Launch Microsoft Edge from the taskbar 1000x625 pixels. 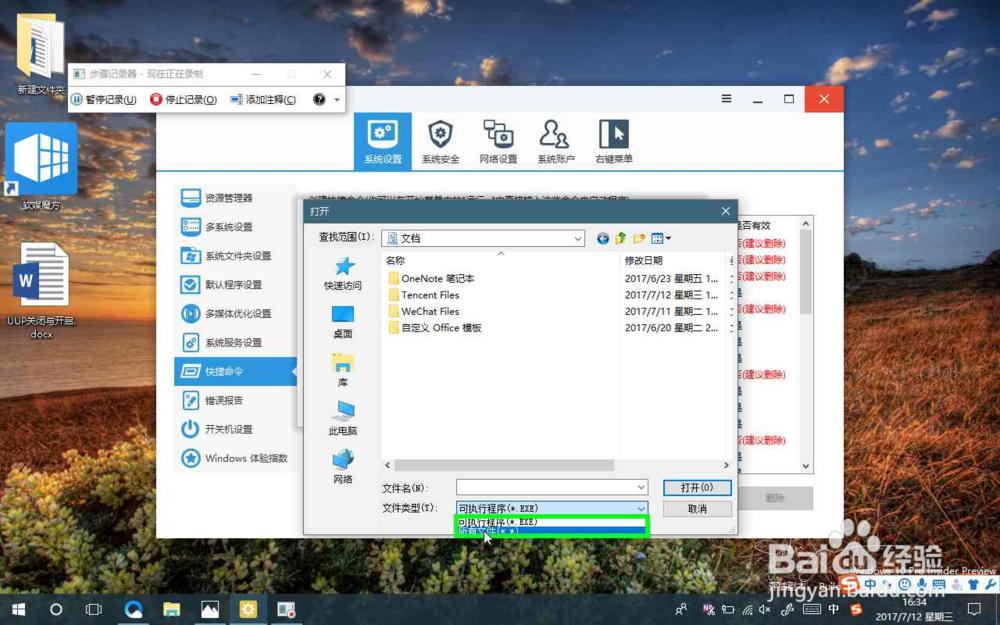click(x=132, y=607)
